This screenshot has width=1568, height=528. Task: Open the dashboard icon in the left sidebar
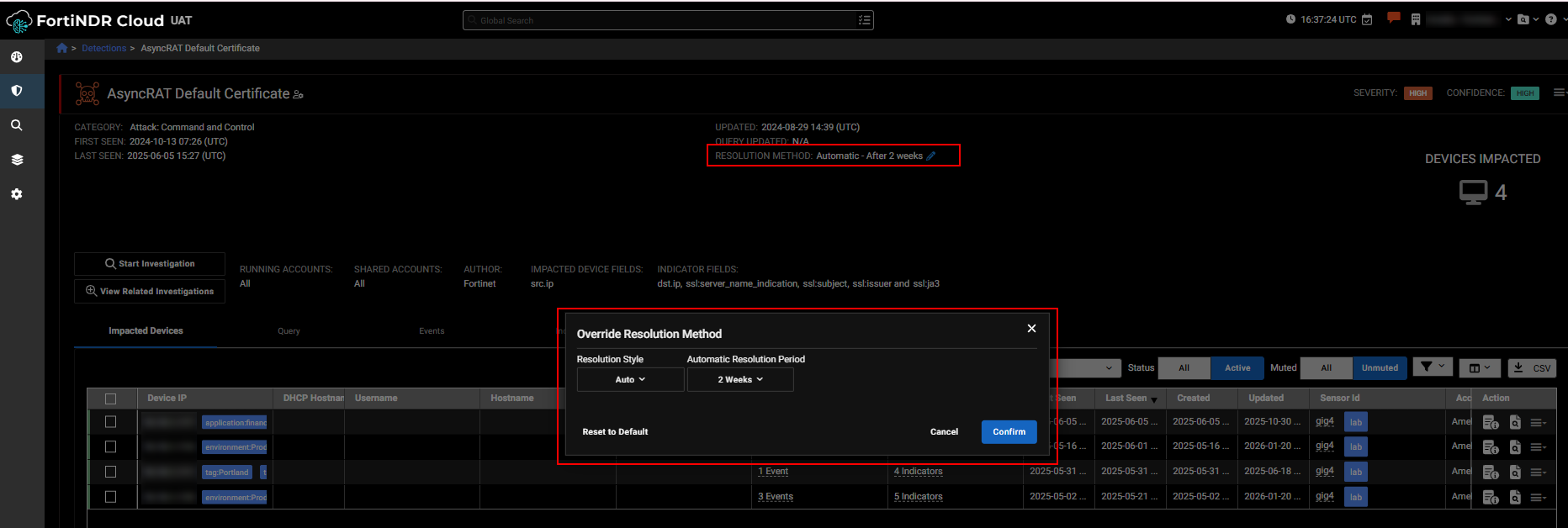[x=17, y=57]
